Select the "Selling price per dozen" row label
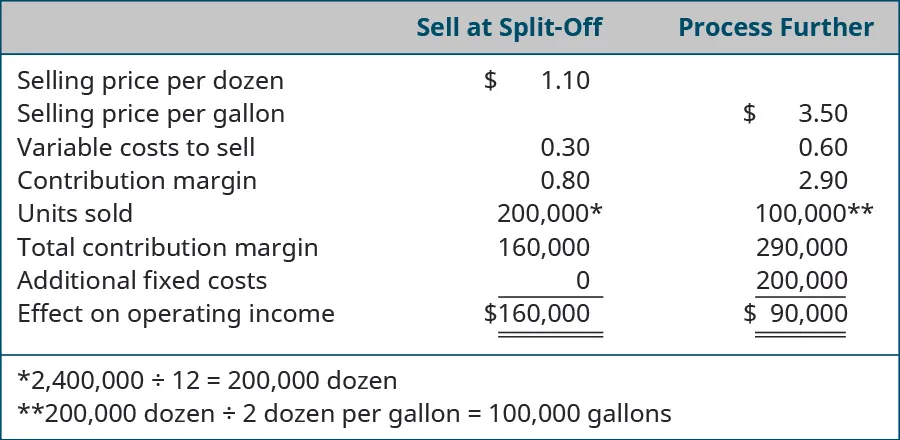Screen dimensions: 900x440 click(x=150, y=81)
